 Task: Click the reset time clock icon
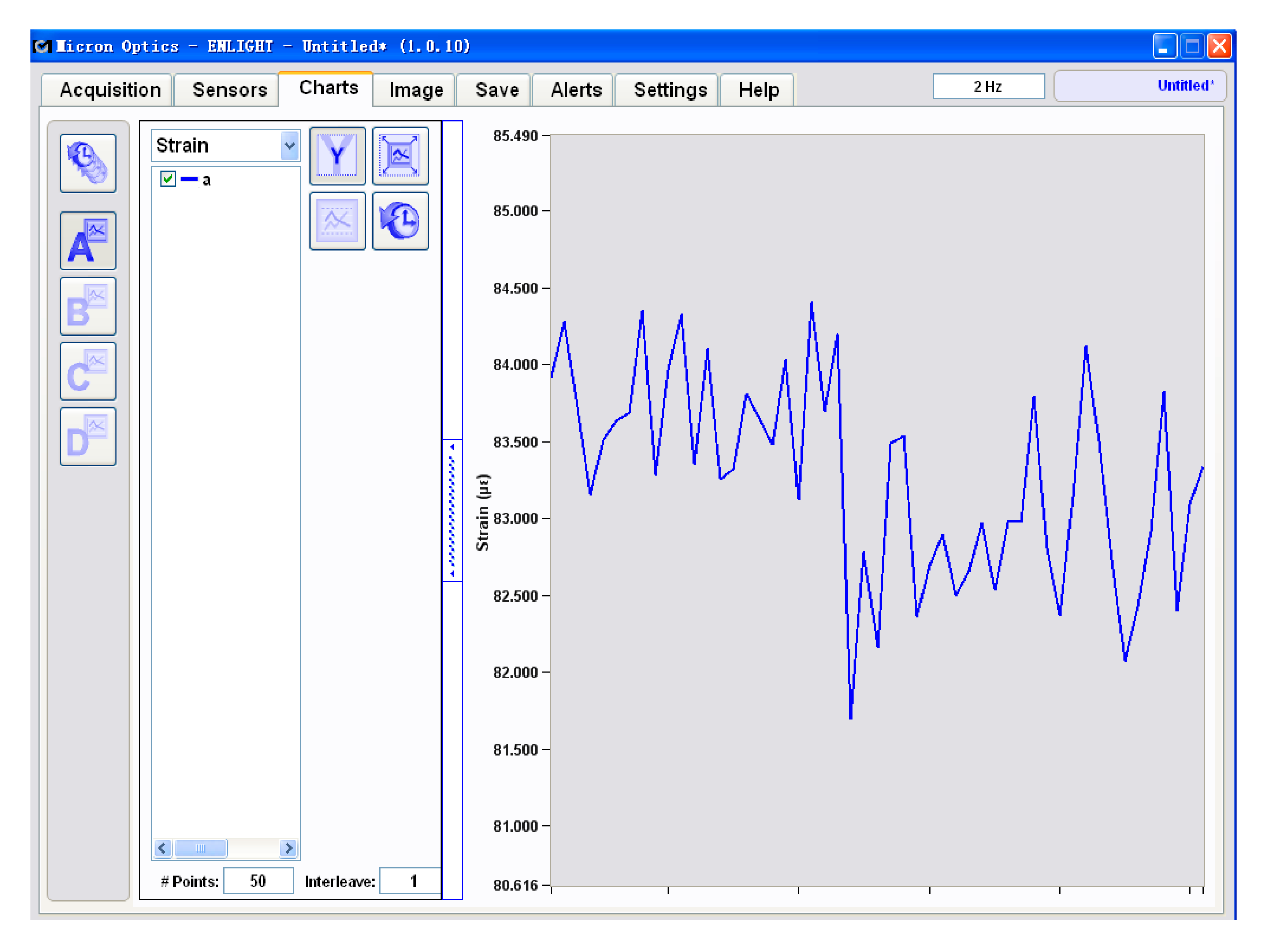pyautogui.click(x=400, y=221)
